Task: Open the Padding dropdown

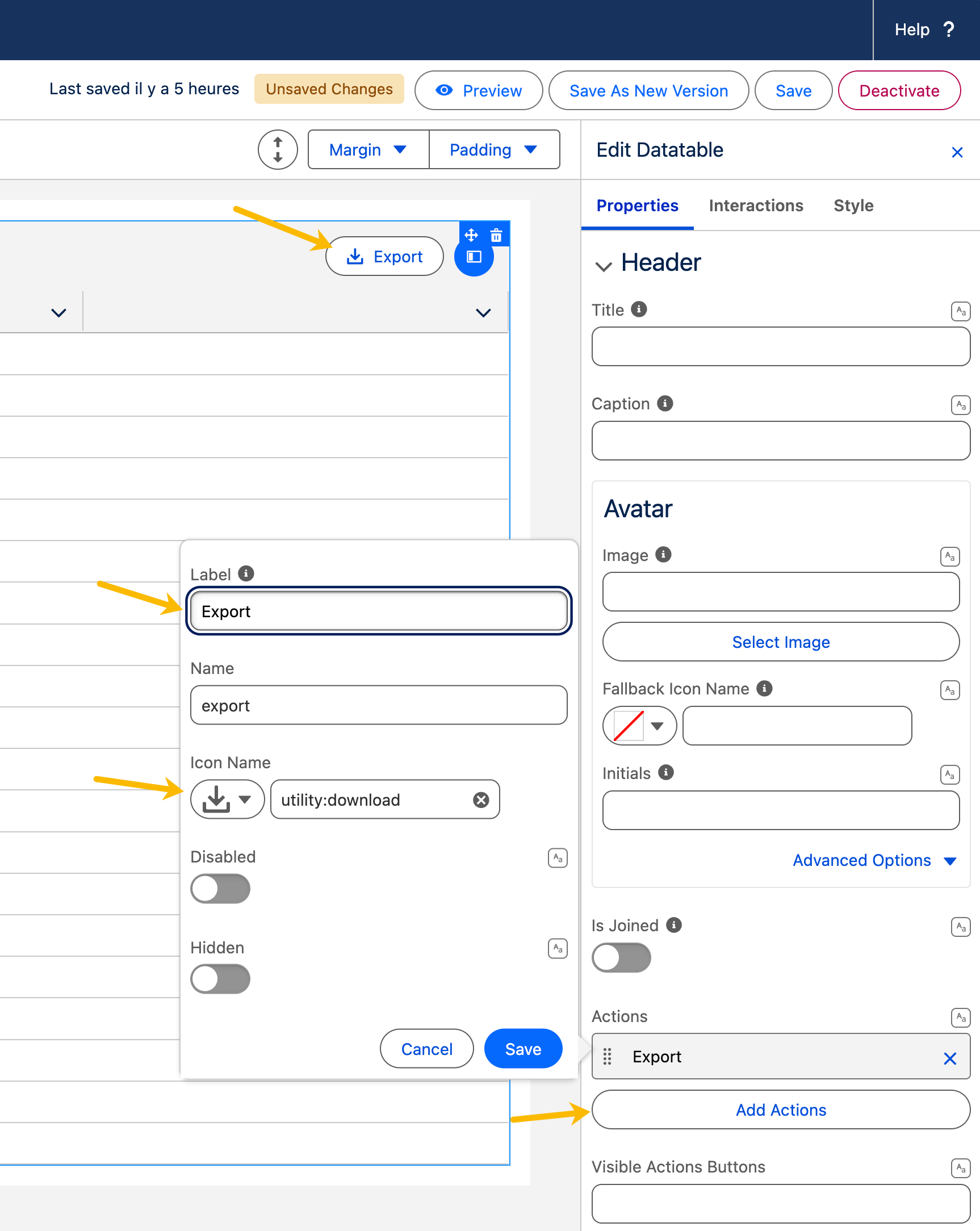Action: 493,150
